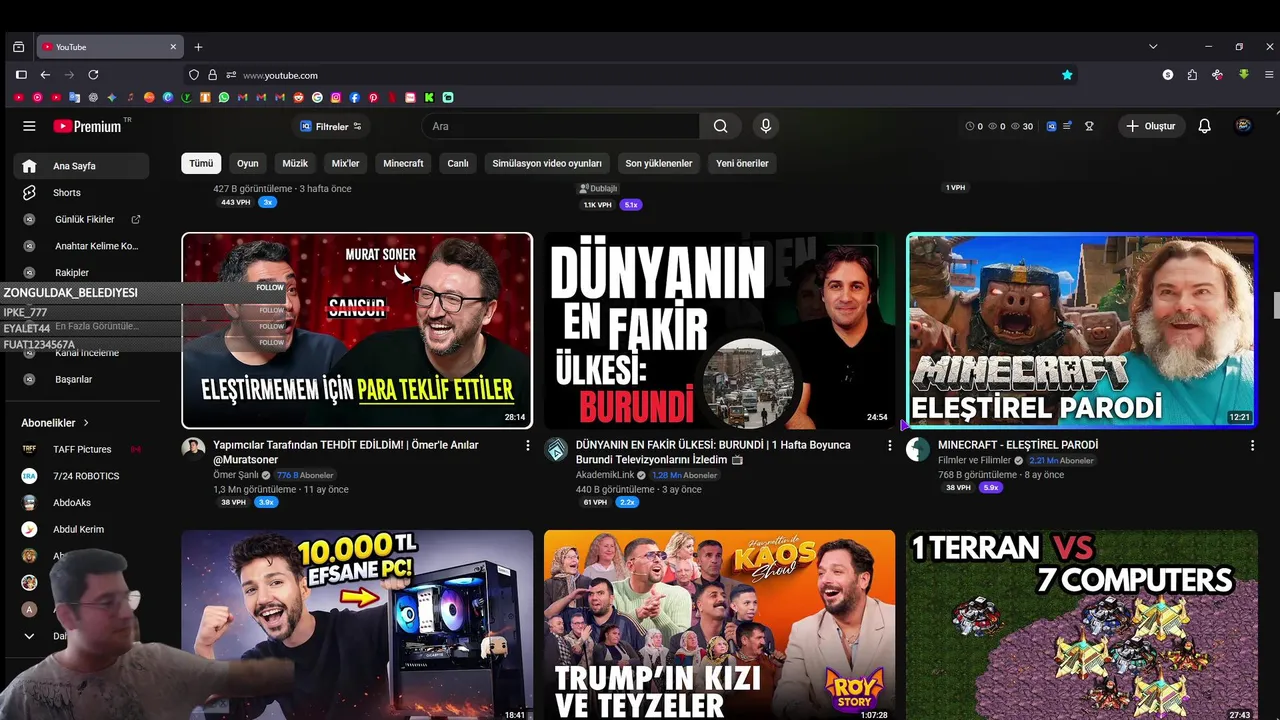The width and height of the screenshot is (1280, 720).
Task: Select the Tümü filter chip
Action: point(201,163)
